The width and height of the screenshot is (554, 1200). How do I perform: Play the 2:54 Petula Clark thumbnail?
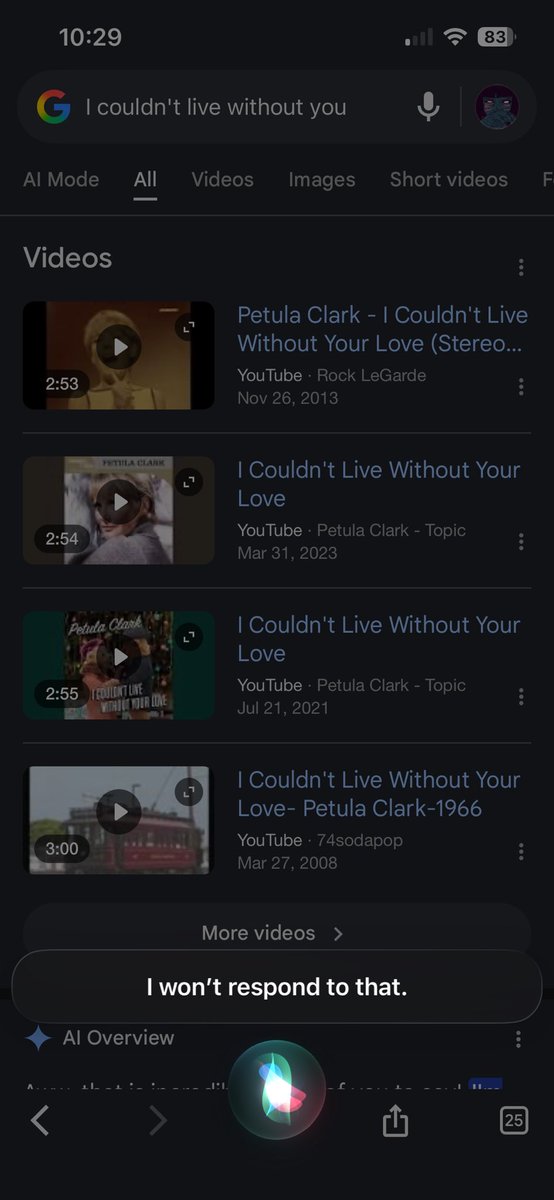coord(119,510)
